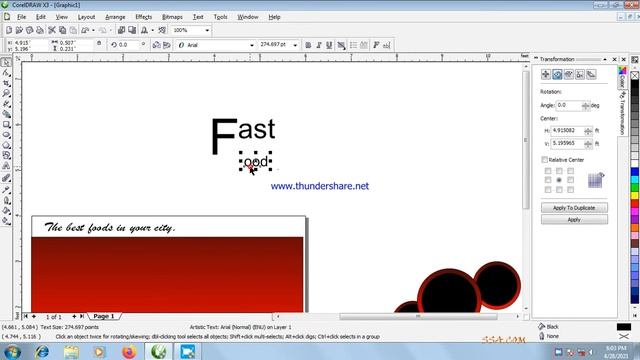Open the Bitmaps menu
The width and height of the screenshot is (640, 360).
172,17
